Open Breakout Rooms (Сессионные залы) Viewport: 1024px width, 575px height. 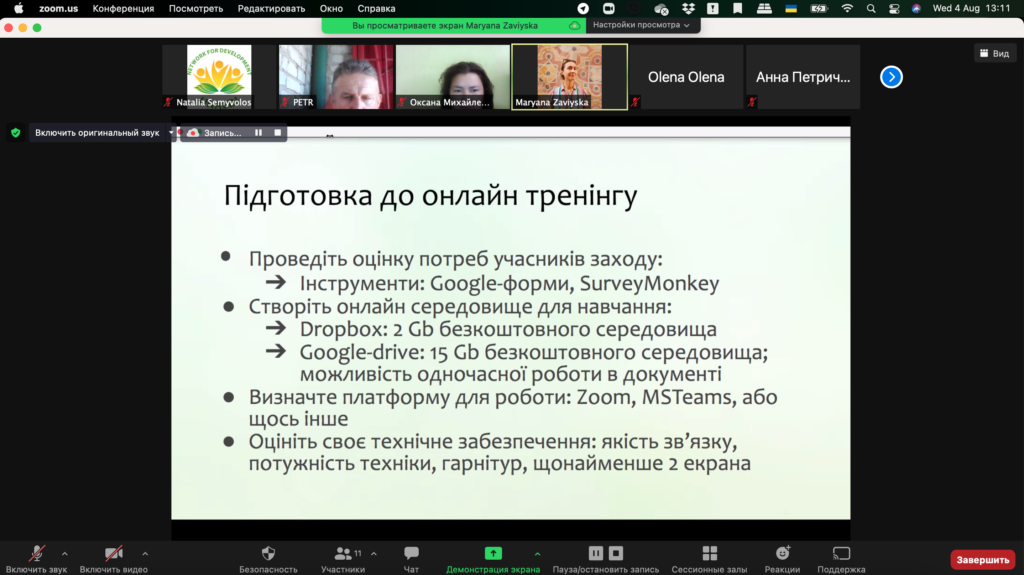click(x=709, y=554)
